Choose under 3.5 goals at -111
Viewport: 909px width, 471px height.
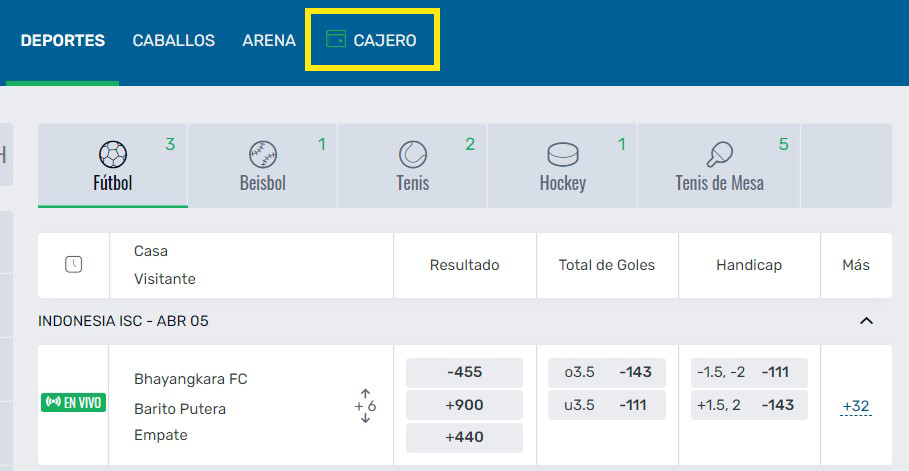(x=607, y=405)
